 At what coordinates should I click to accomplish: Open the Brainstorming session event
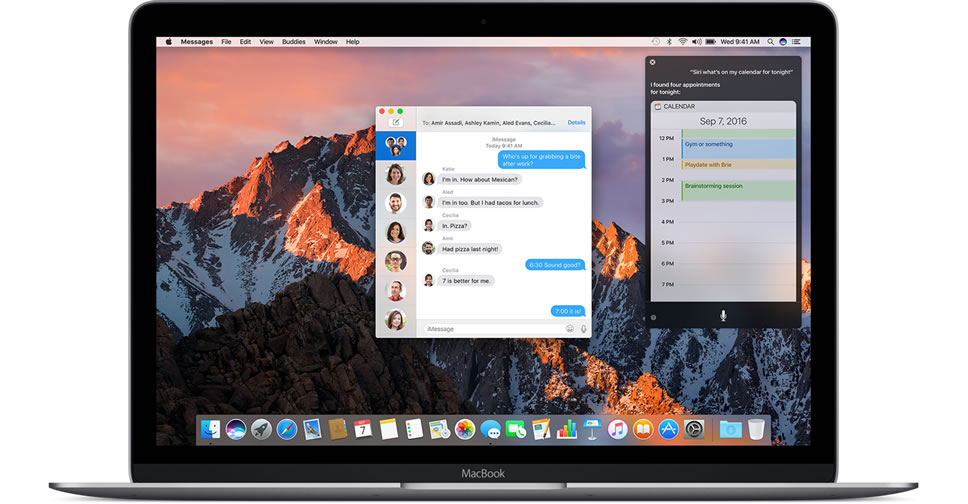click(x=738, y=190)
